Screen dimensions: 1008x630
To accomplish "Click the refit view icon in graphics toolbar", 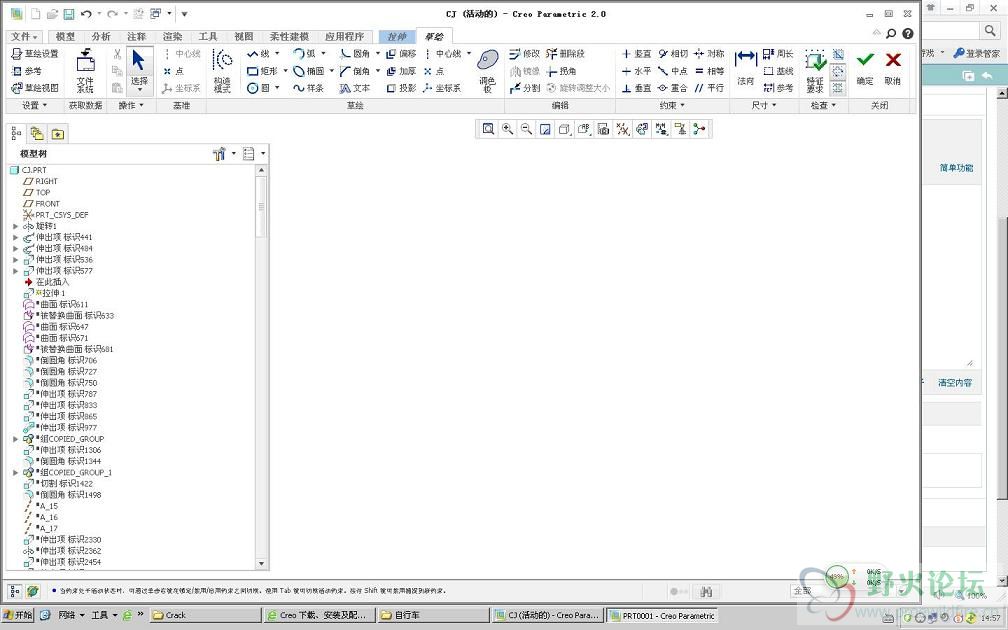I will point(489,129).
